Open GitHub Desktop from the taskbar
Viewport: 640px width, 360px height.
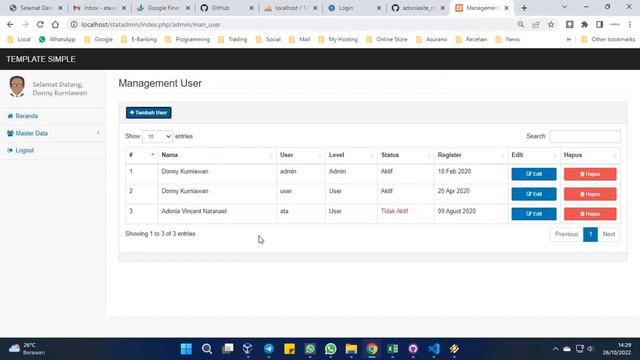413,349
